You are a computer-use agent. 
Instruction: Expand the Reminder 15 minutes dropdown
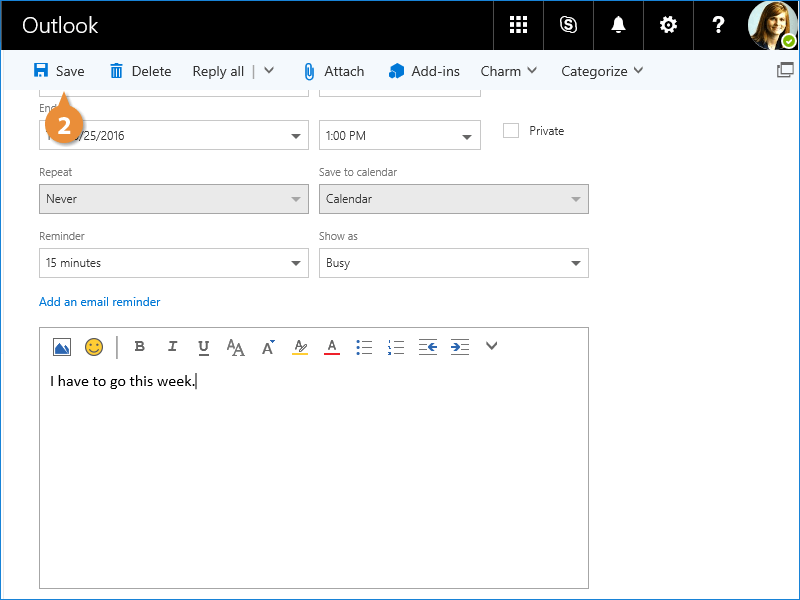click(173, 263)
